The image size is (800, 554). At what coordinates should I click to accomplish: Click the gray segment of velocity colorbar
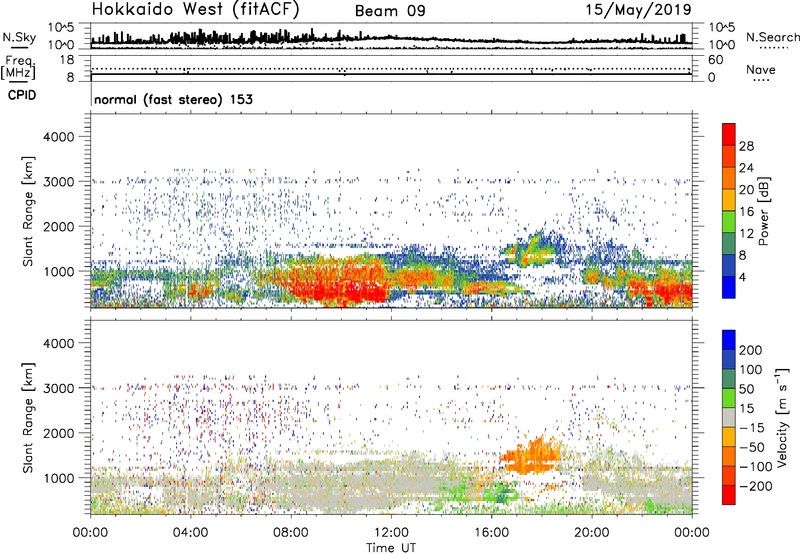click(x=729, y=418)
